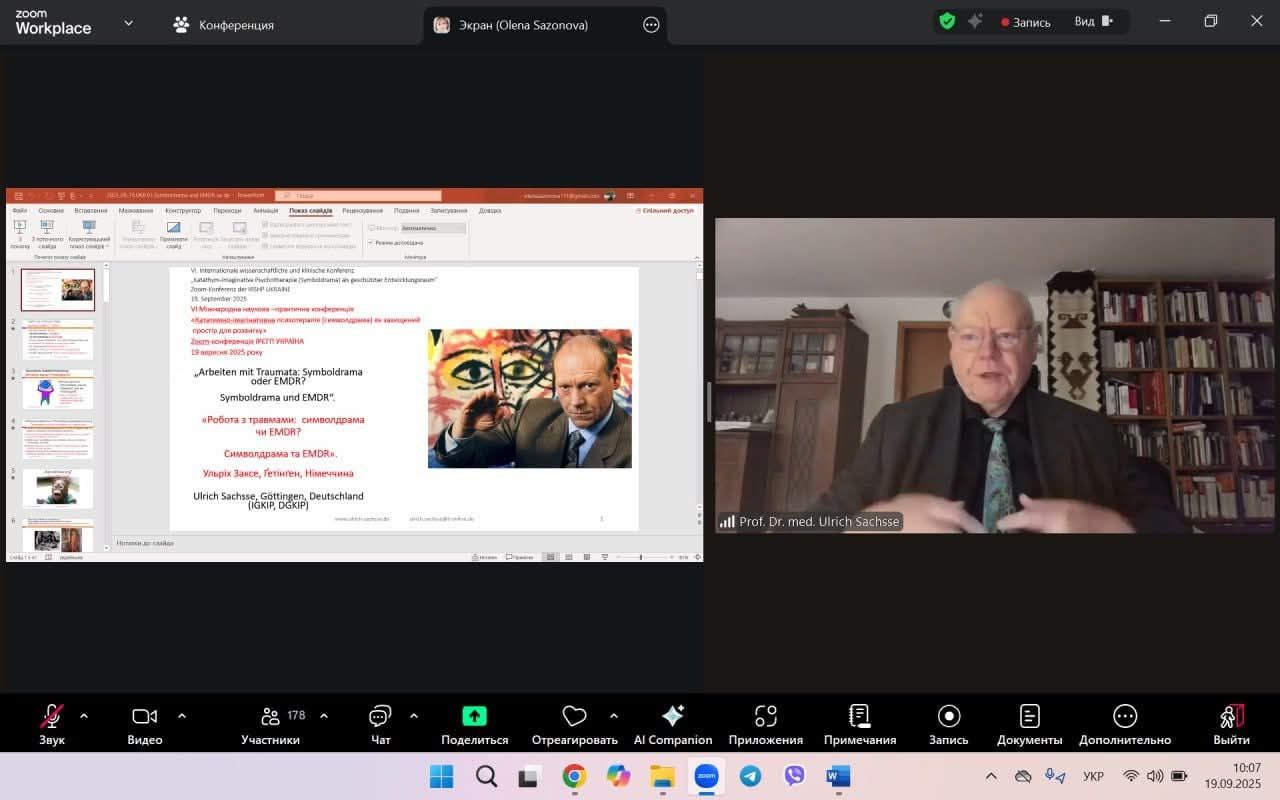Switch to the Конференция tab
Screen dimensions: 1280x800
[224, 24]
